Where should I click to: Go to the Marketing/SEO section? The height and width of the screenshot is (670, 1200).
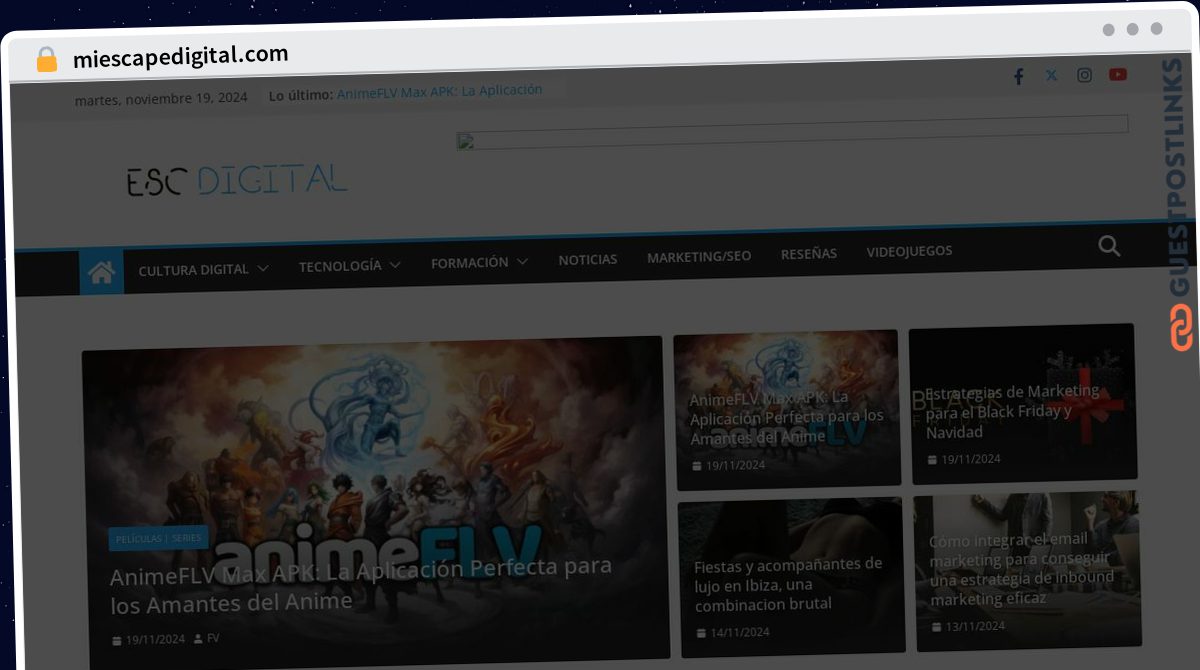(x=699, y=257)
